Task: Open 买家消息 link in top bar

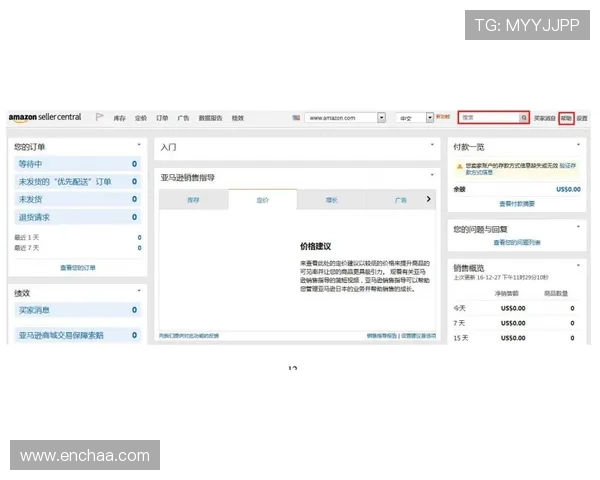Action: click(545, 118)
